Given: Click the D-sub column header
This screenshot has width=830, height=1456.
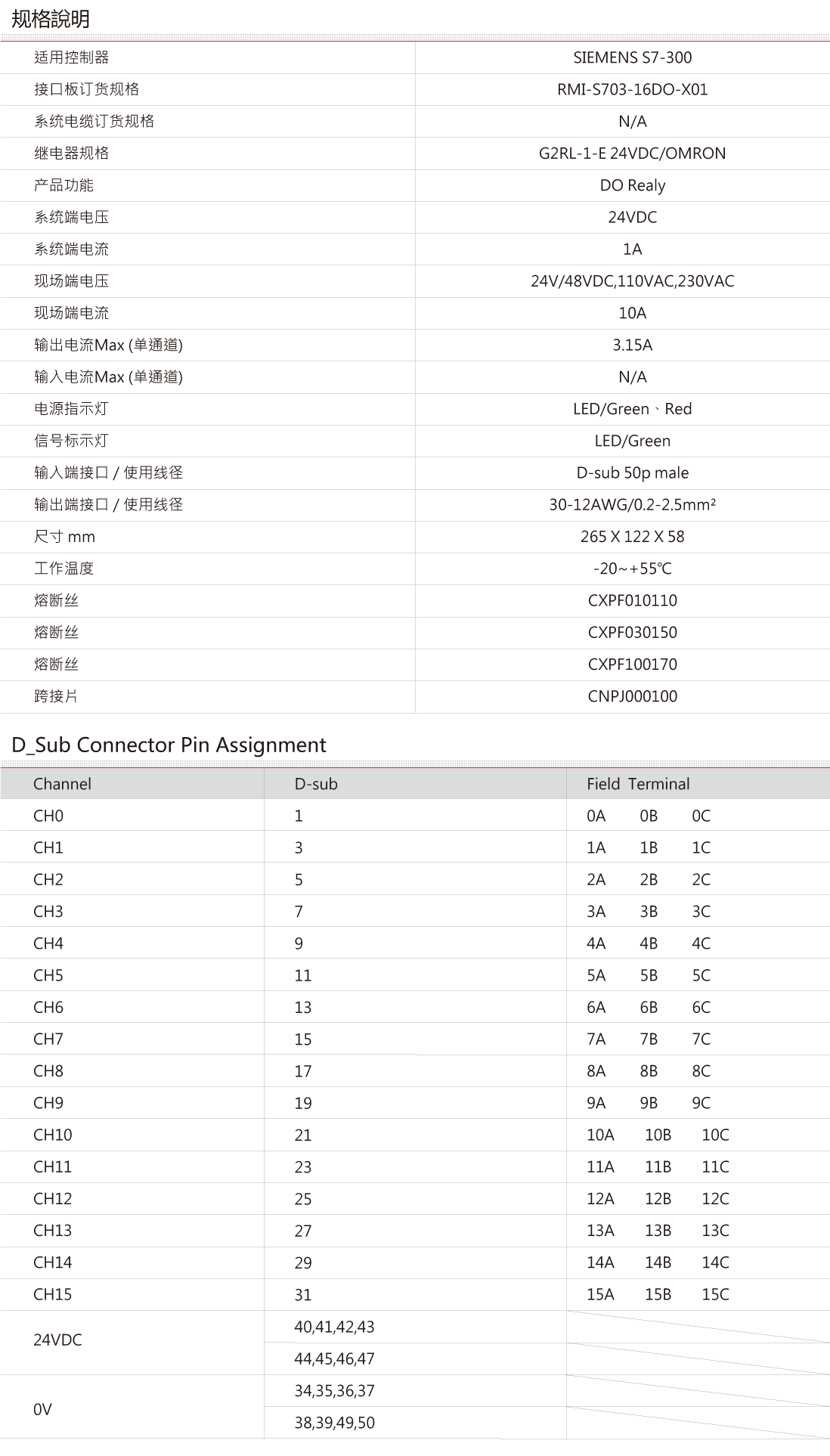Looking at the screenshot, I should [x=316, y=784].
